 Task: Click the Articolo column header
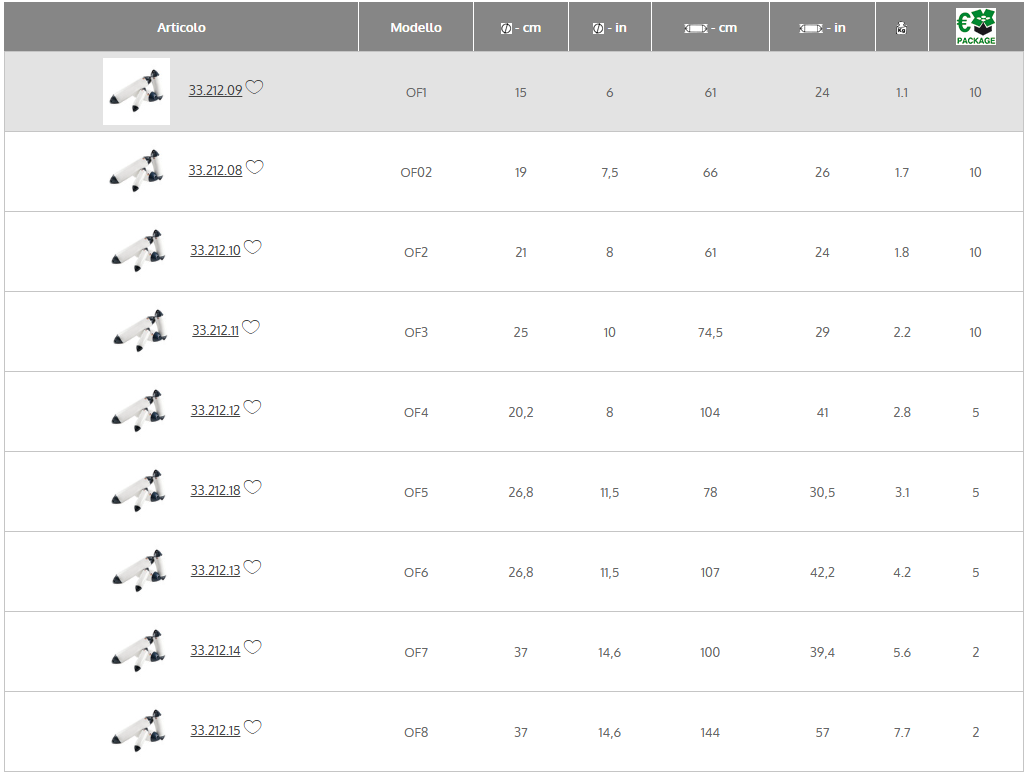pos(182,27)
